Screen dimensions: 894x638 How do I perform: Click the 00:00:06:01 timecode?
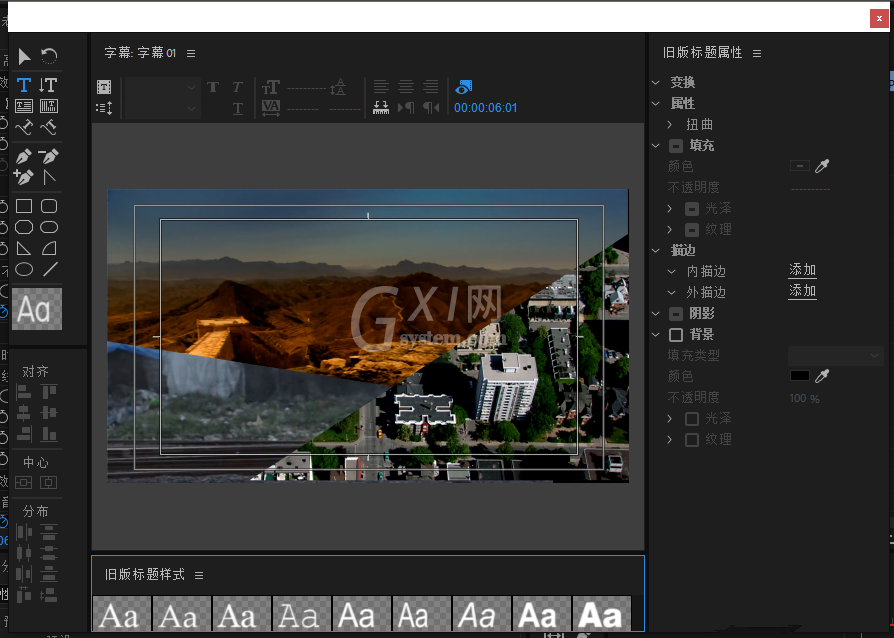(485, 108)
